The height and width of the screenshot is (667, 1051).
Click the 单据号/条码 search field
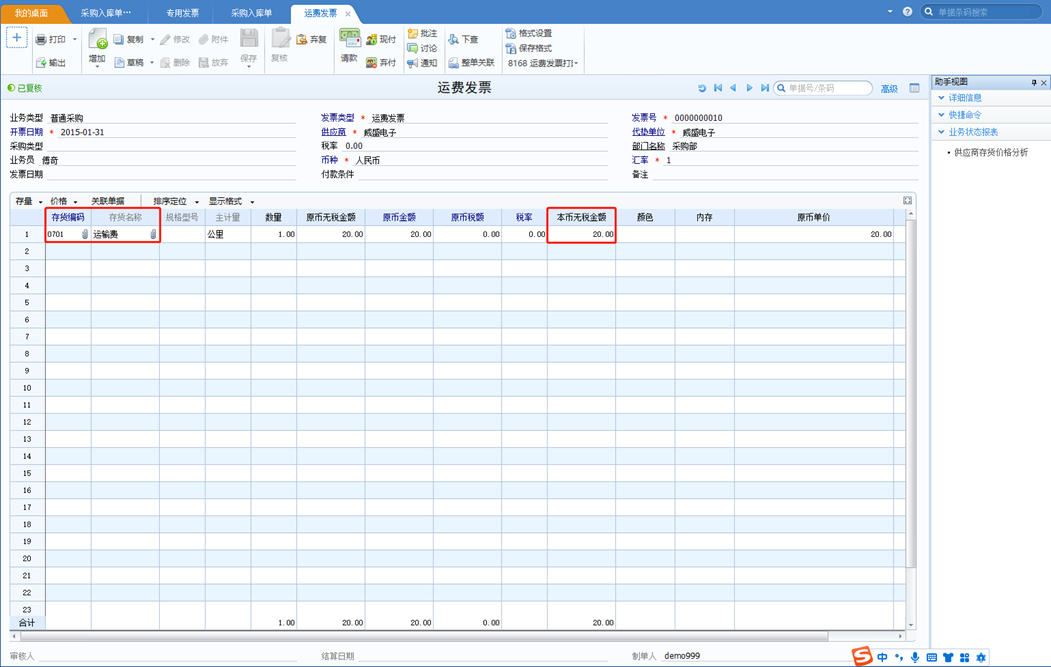point(823,88)
